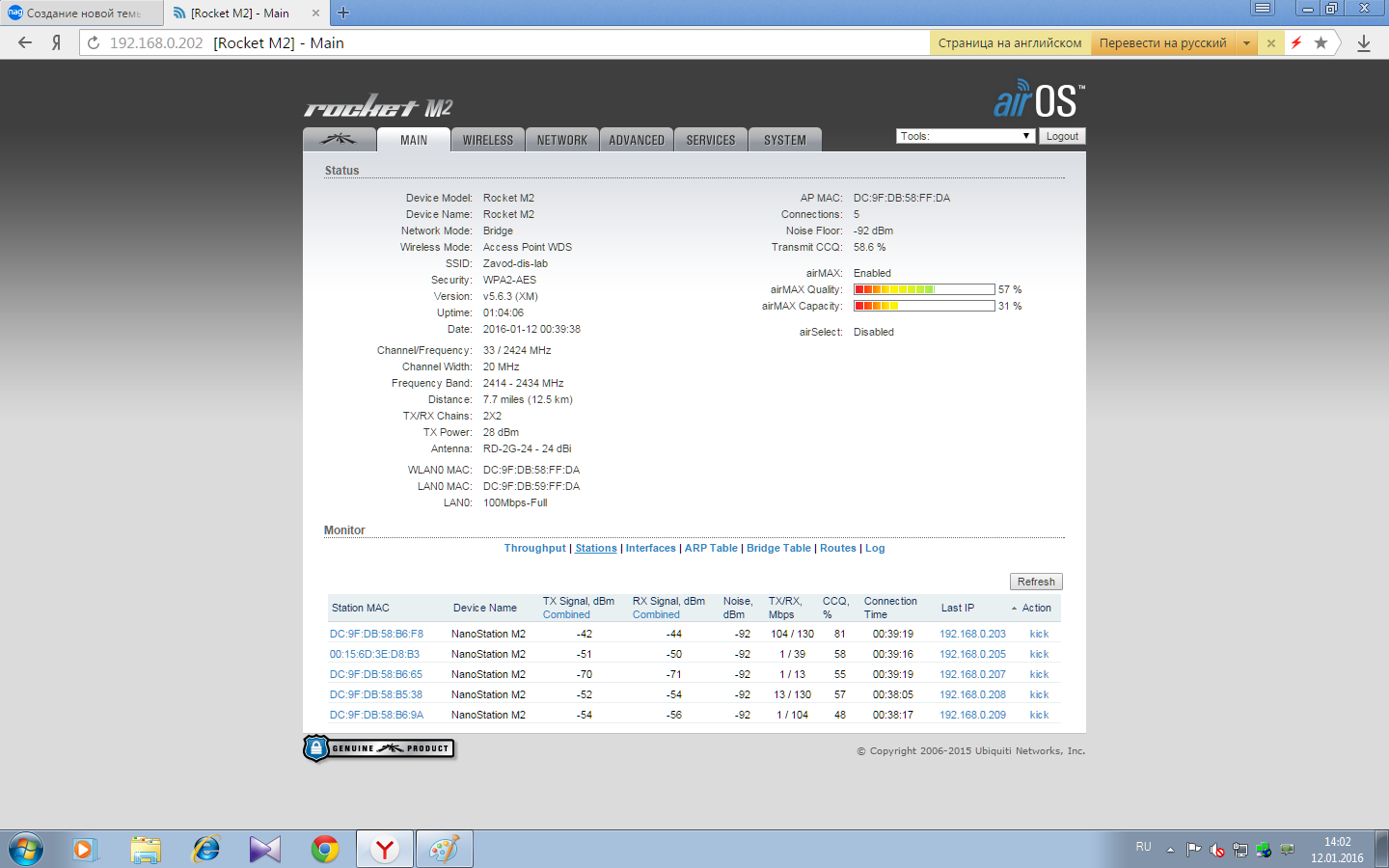The image size is (1389, 868).
Task: Click the taskbar clock and date
Action: (x=1337, y=850)
